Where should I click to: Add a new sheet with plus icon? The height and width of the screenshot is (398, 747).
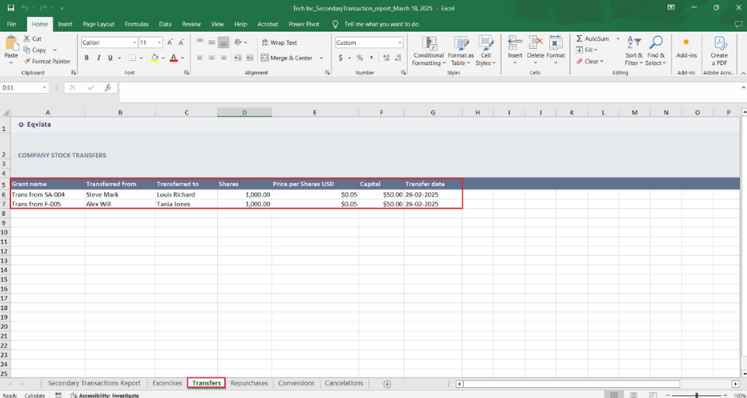tap(387, 384)
